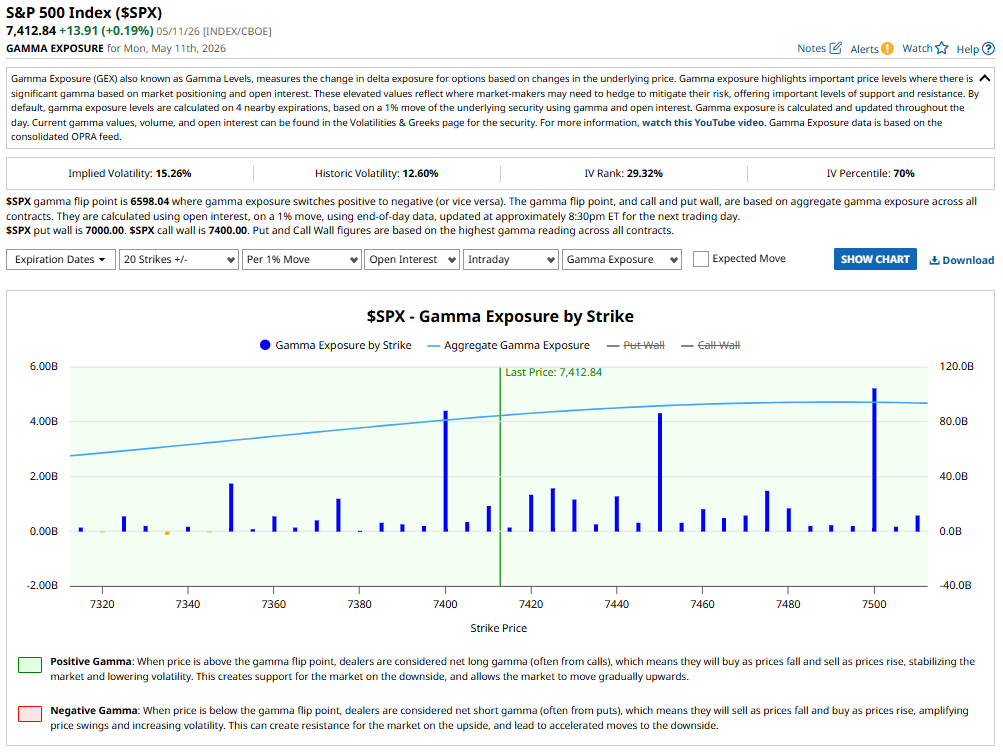Click the Alerts link text
This screenshot has width=1003, height=754.
(x=864, y=49)
